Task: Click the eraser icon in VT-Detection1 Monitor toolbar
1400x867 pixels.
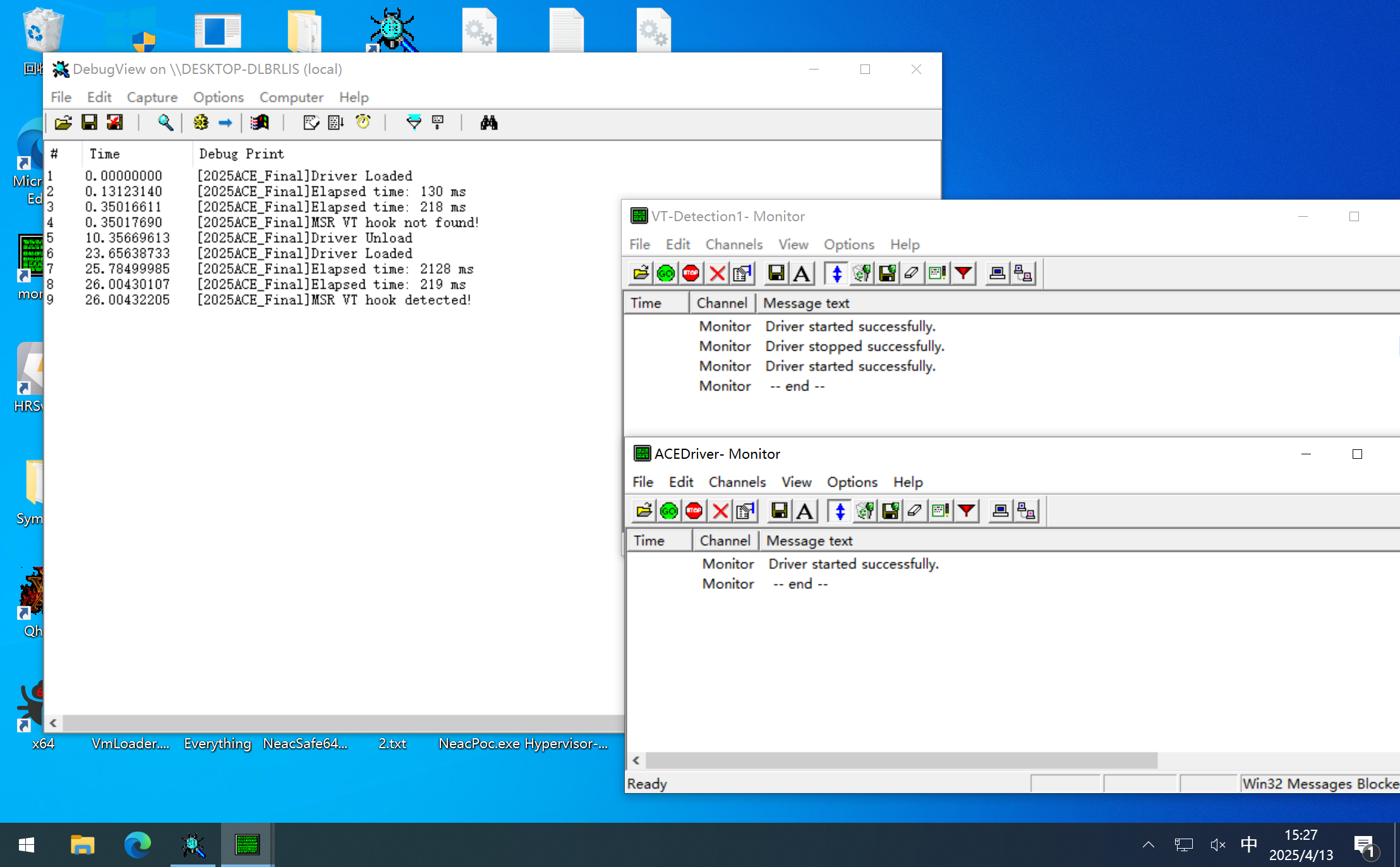Action: [912, 273]
